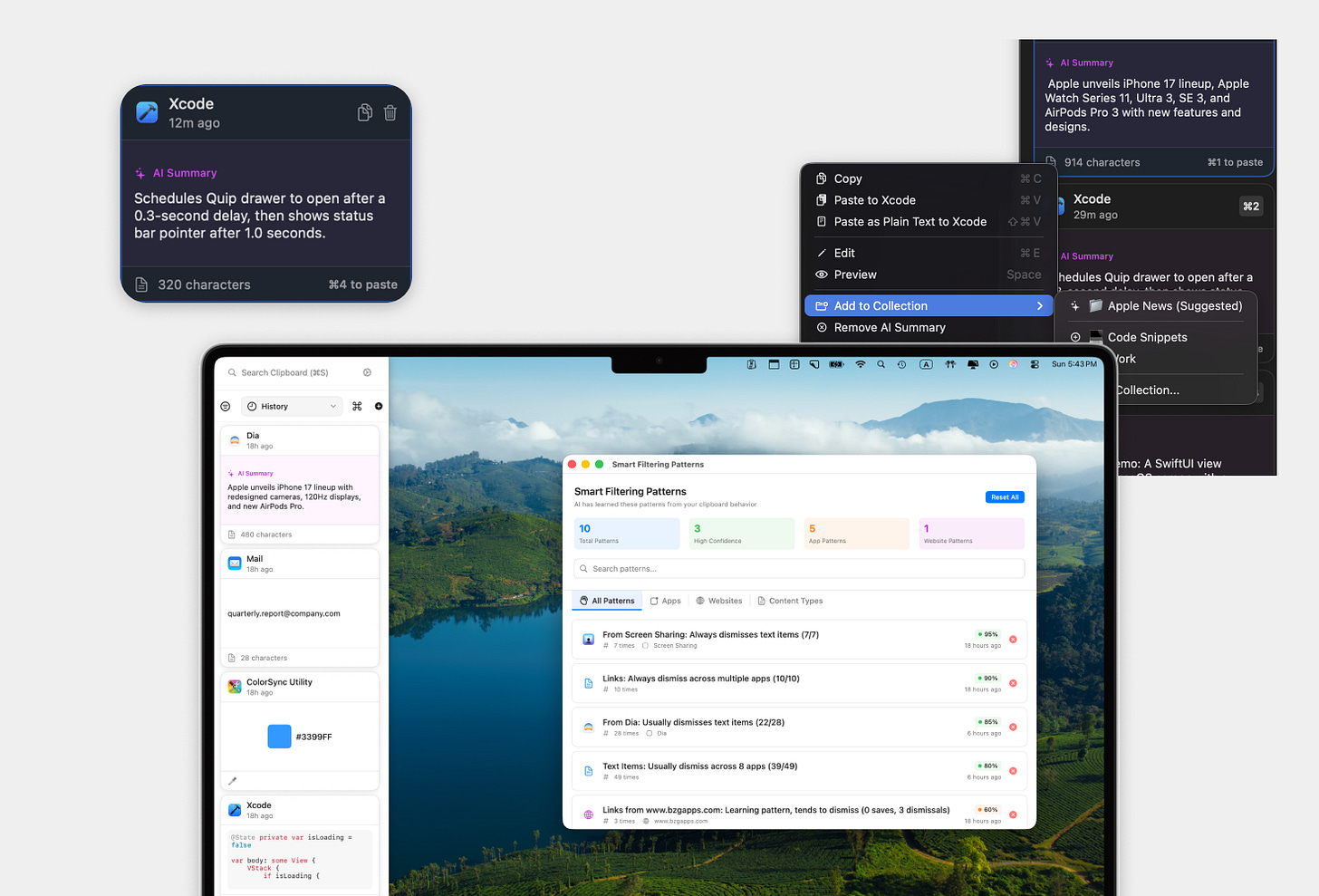The image size is (1319, 896).
Task: Click the battery icon in the menu bar
Action: pos(837,364)
